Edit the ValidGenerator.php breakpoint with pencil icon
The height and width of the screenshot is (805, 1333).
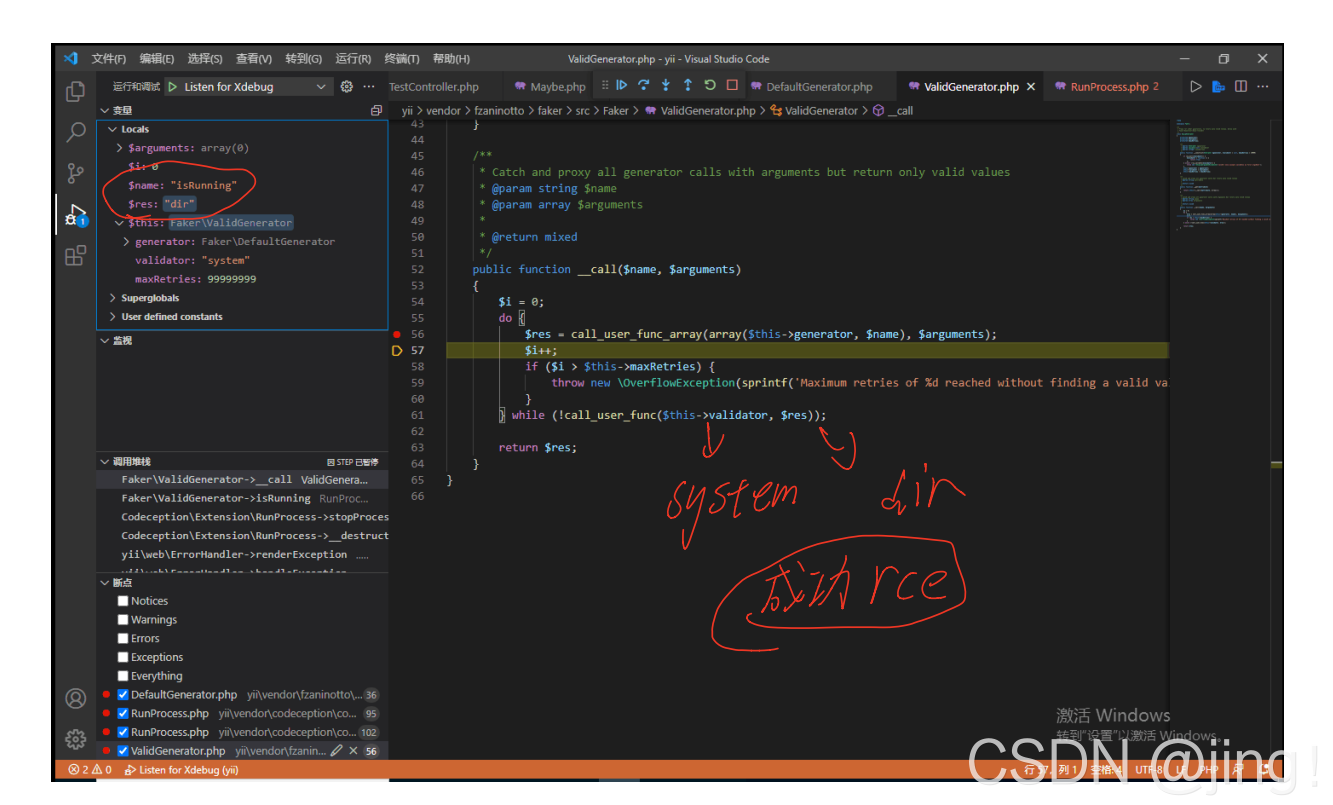(337, 750)
